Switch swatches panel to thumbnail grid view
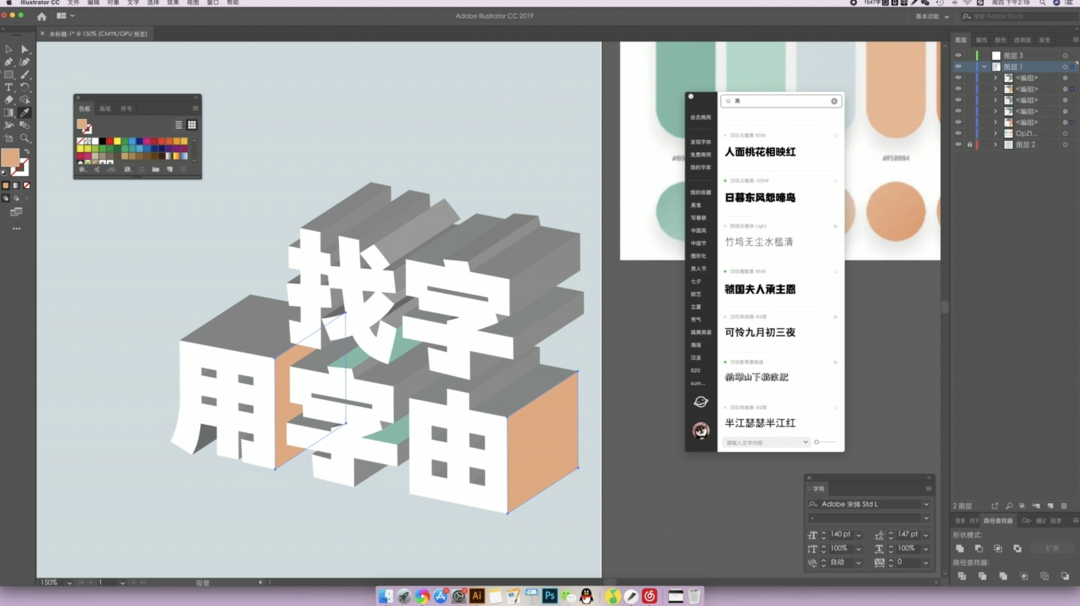 point(192,125)
